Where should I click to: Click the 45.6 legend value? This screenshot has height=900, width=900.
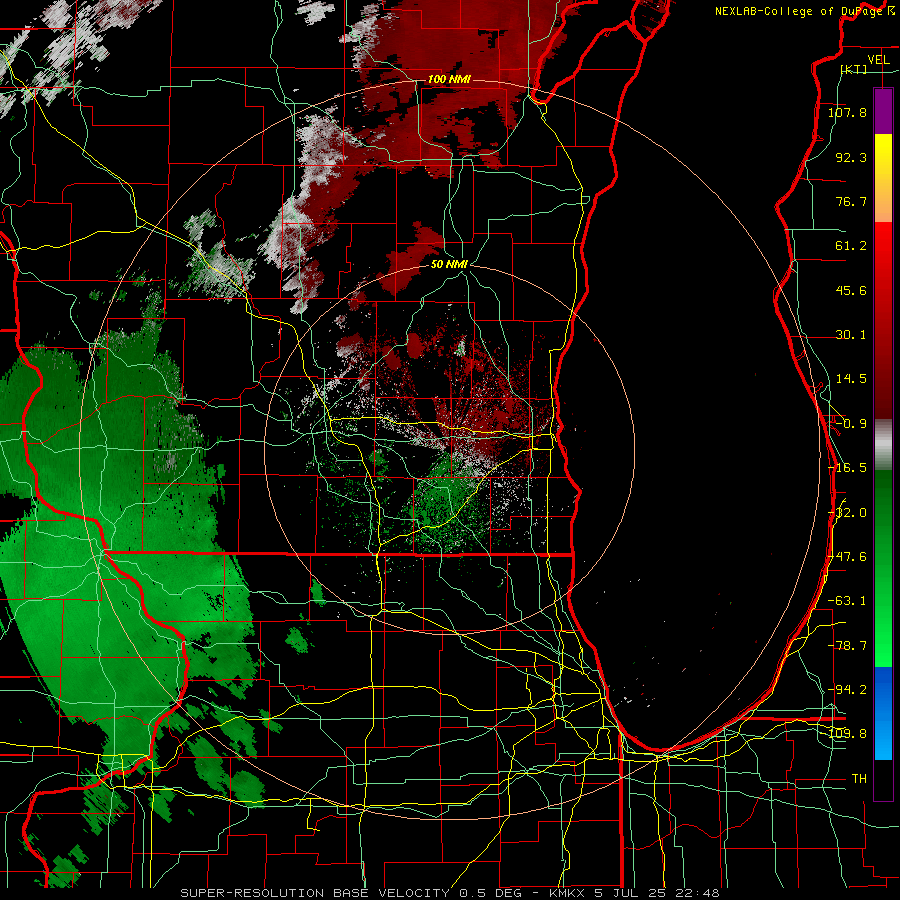click(851, 290)
